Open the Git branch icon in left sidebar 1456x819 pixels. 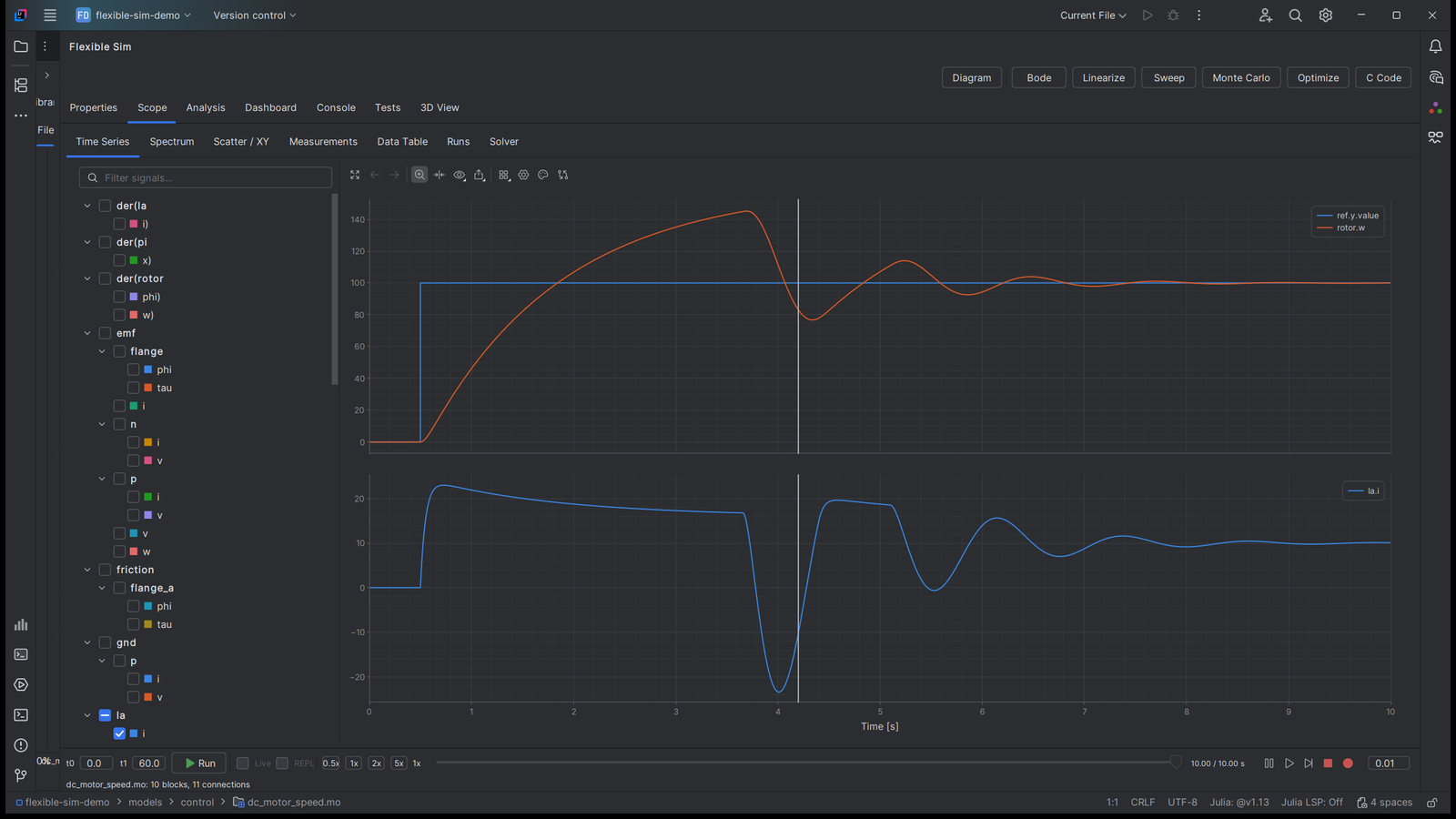click(x=21, y=775)
